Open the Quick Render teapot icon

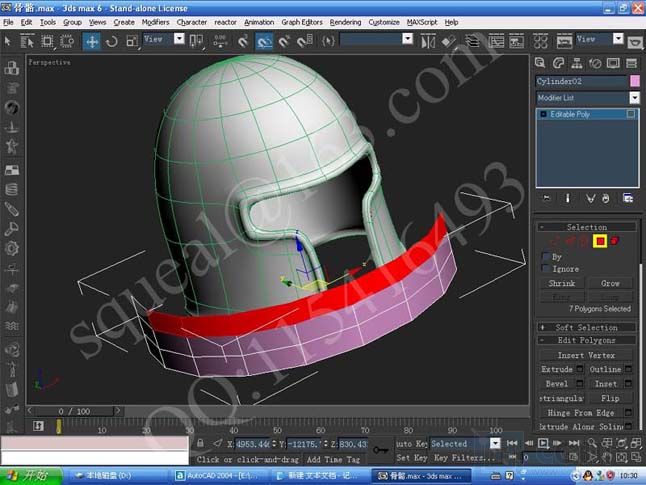635,42
